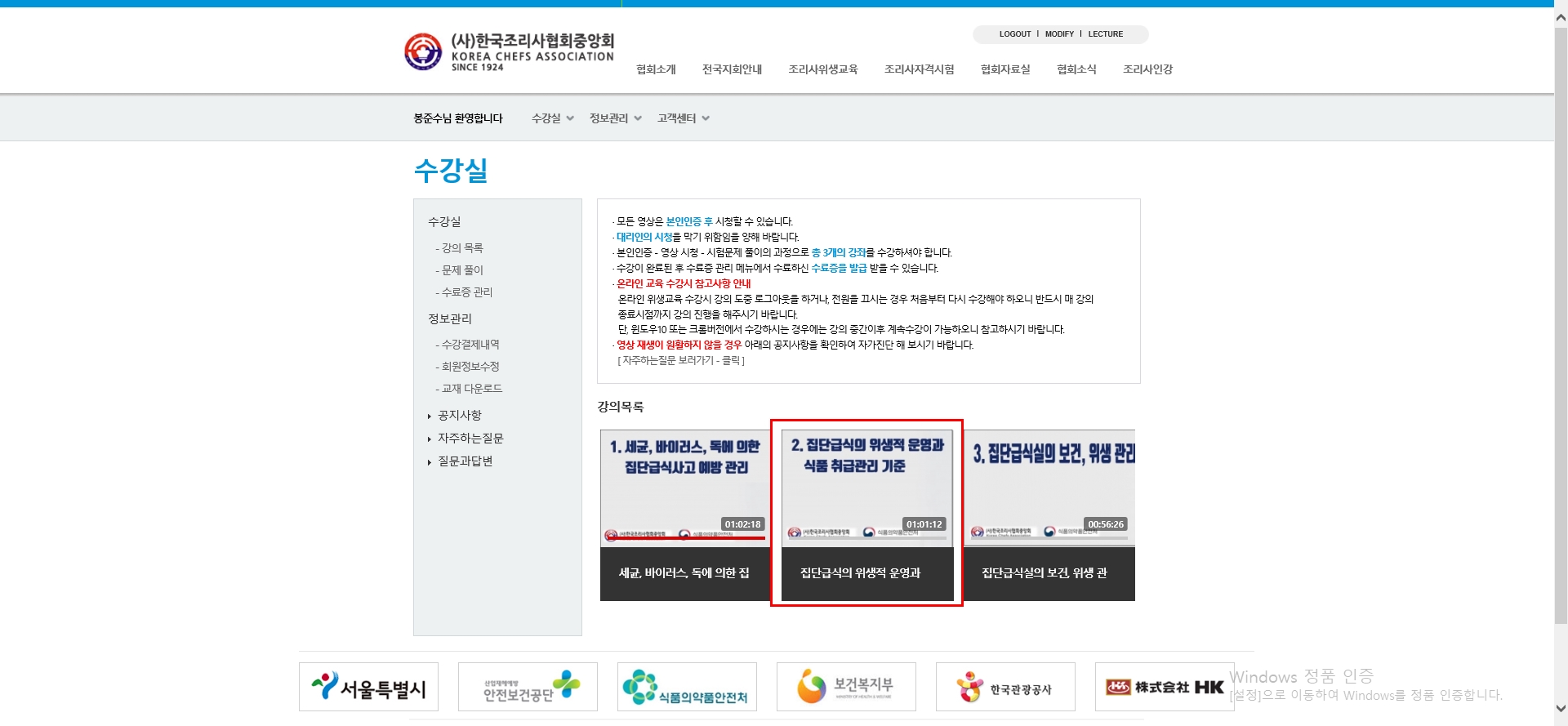Open the 조리사위생교육 navigation menu
This screenshot has height=726, width=1568.
(x=822, y=69)
